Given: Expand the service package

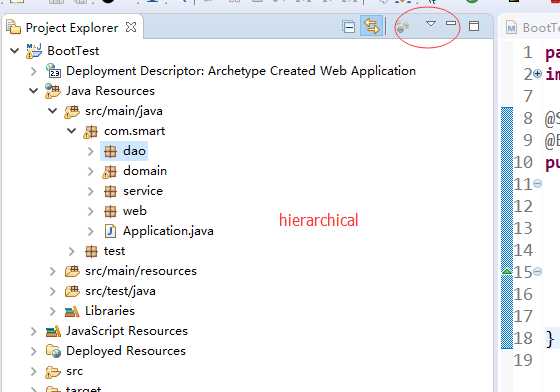Looking at the screenshot, I should tap(91, 191).
